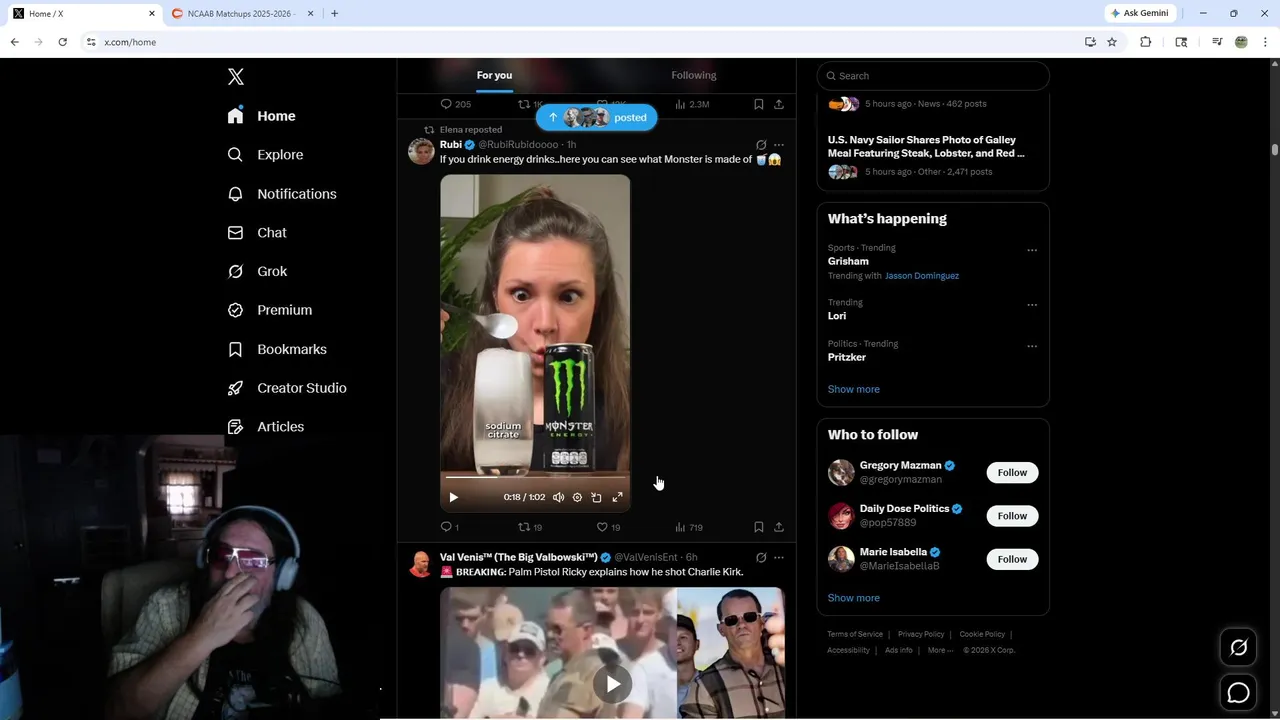Follow Gregory Mazman
Screen dimensions: 1280x720
1012,473
